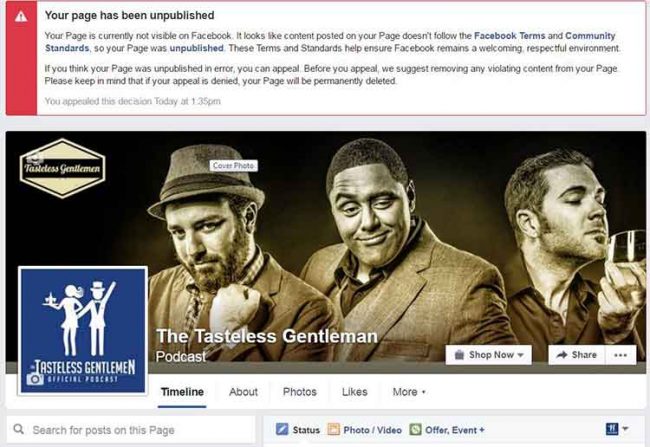650x447 pixels.
Task: Open the page identity selector dropdown
Action: click(617, 429)
